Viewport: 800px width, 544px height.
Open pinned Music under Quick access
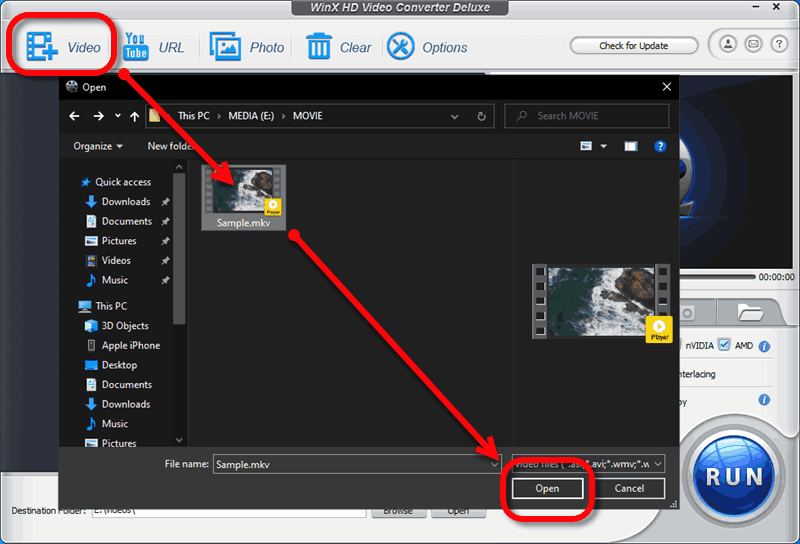(x=107, y=280)
